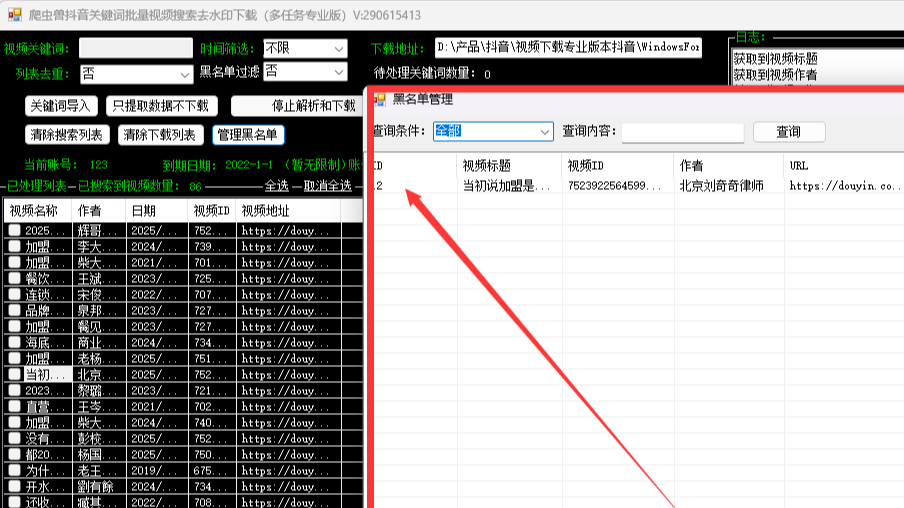Open the time filter dropdown showing 不限
Image resolution: width=904 pixels, height=508 pixels.
(305, 48)
